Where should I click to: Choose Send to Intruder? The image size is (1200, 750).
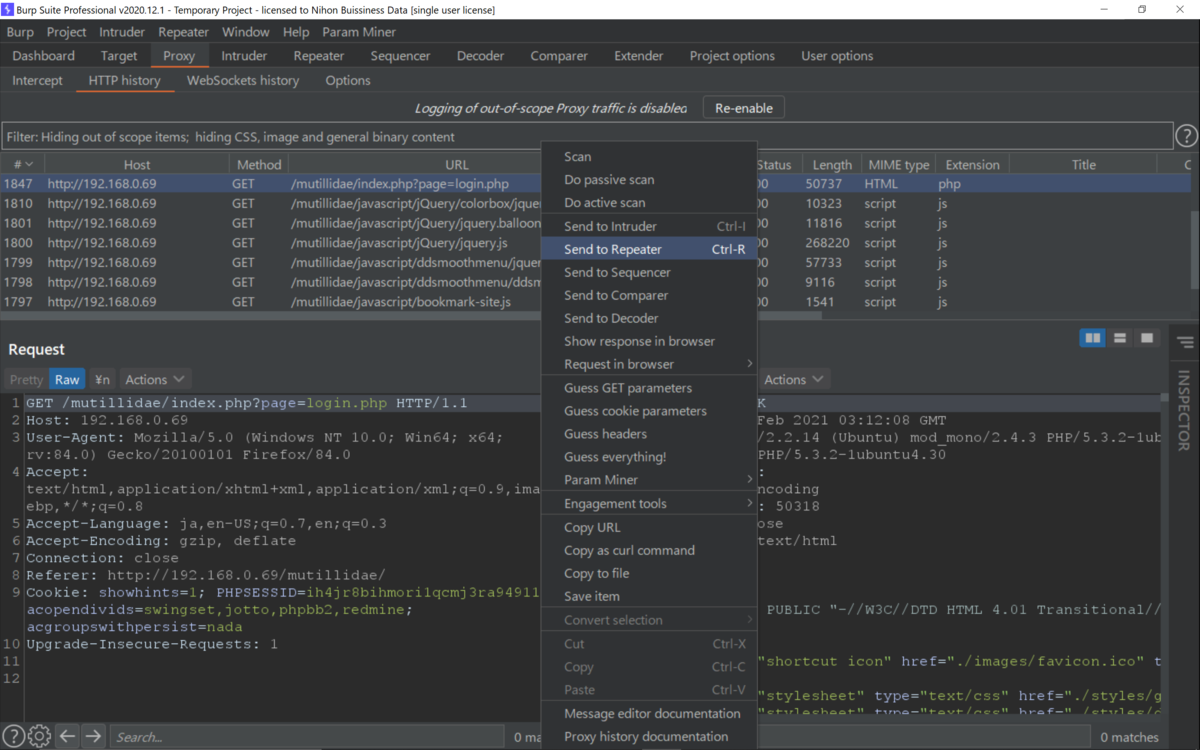648,226
